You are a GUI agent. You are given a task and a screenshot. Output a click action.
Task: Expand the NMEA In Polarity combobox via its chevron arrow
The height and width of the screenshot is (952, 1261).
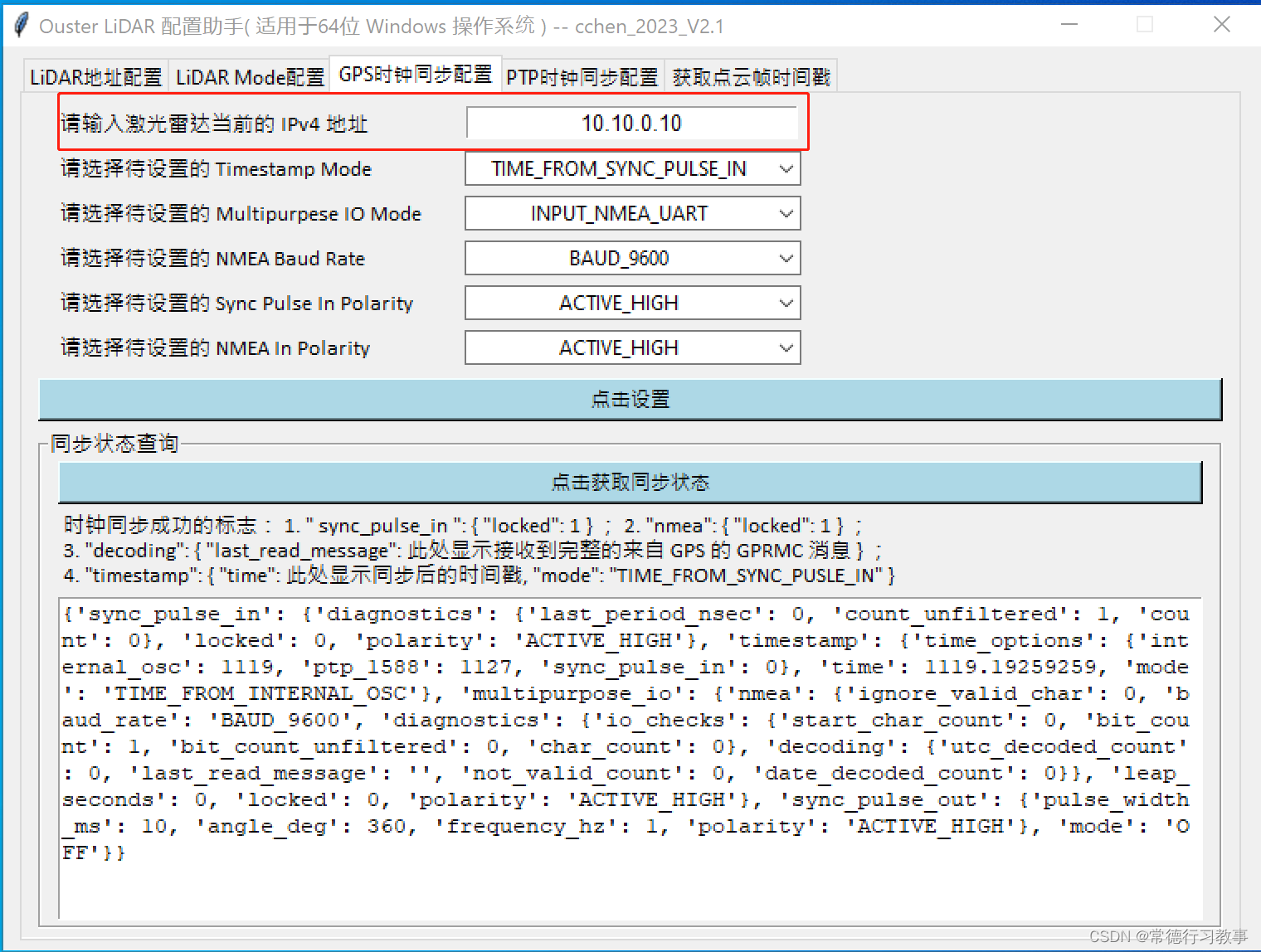[786, 347]
